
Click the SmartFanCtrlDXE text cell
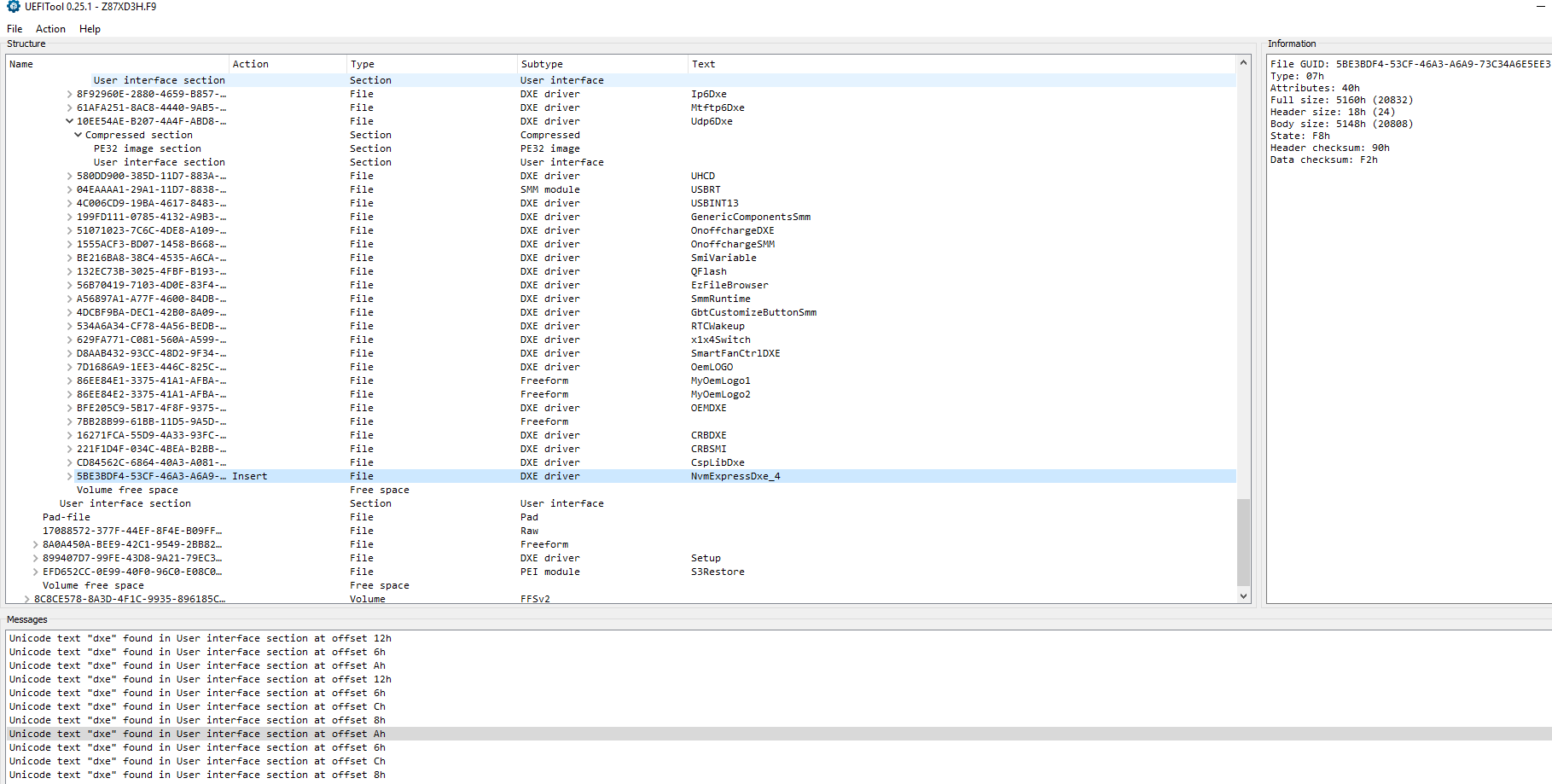click(x=735, y=354)
